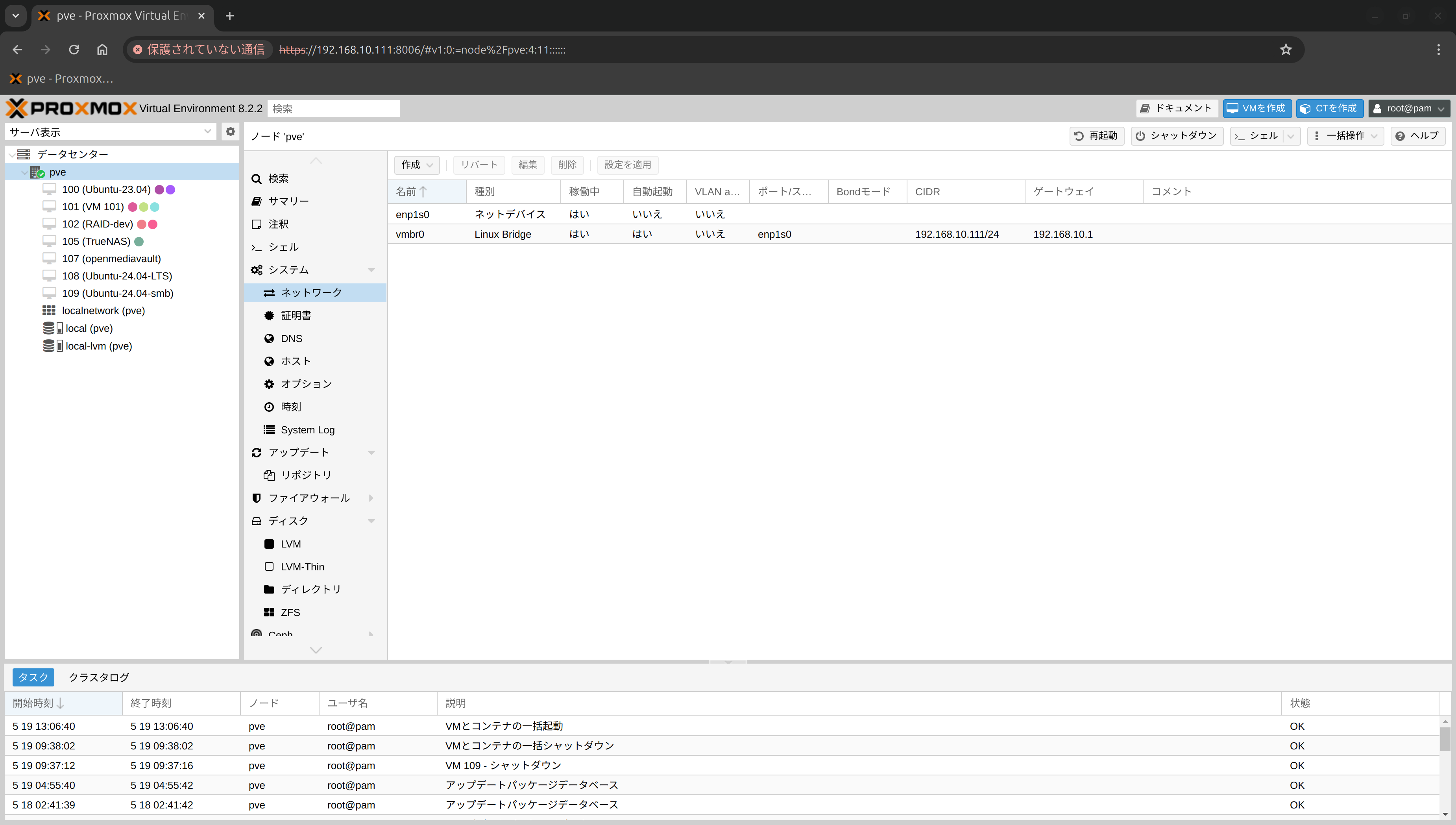Click the localnetwork (pve) grid icon
Viewport: 1456px width, 825px height.
pyautogui.click(x=49, y=311)
